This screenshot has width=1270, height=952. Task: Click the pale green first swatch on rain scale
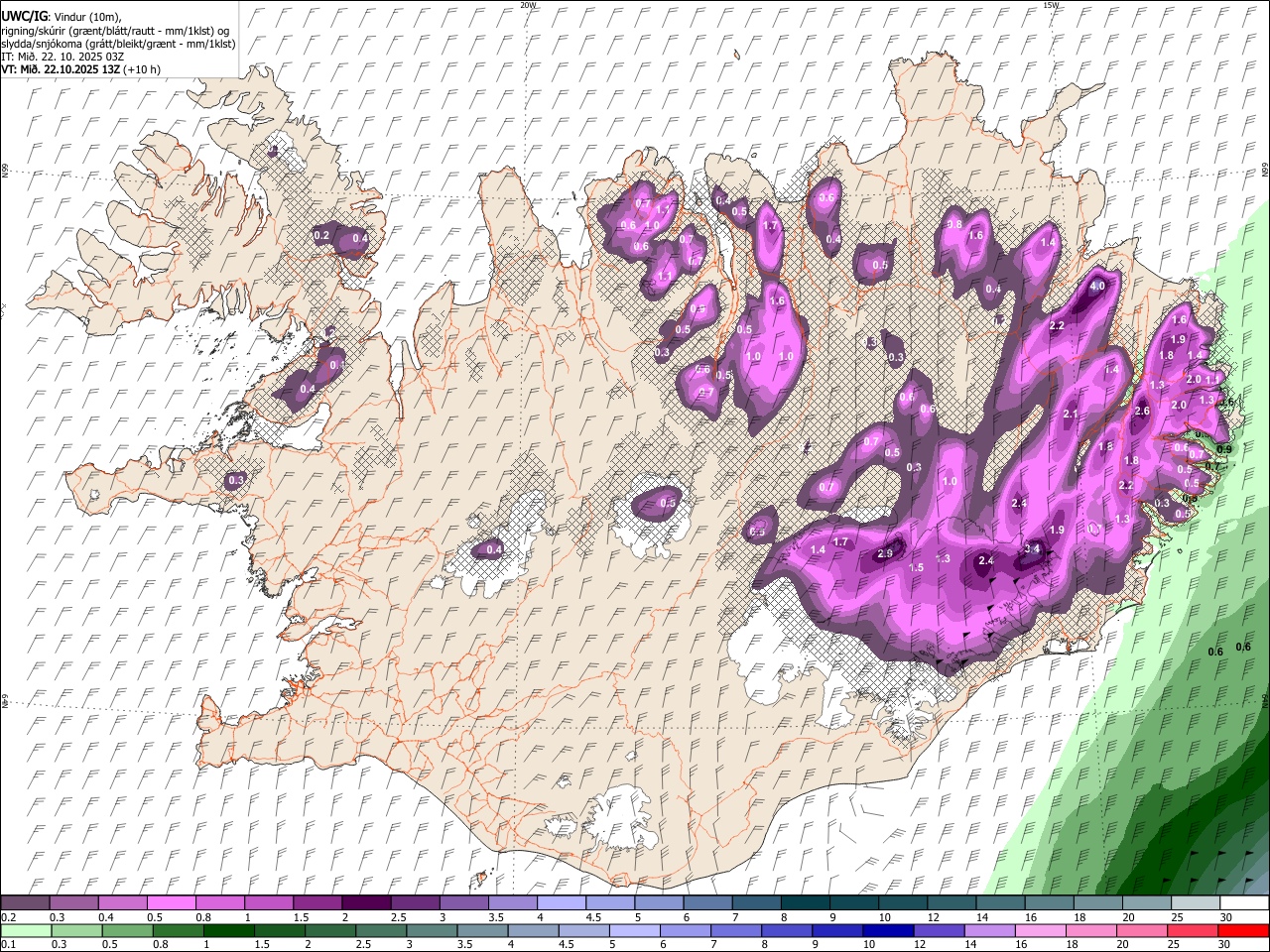pos(26,931)
